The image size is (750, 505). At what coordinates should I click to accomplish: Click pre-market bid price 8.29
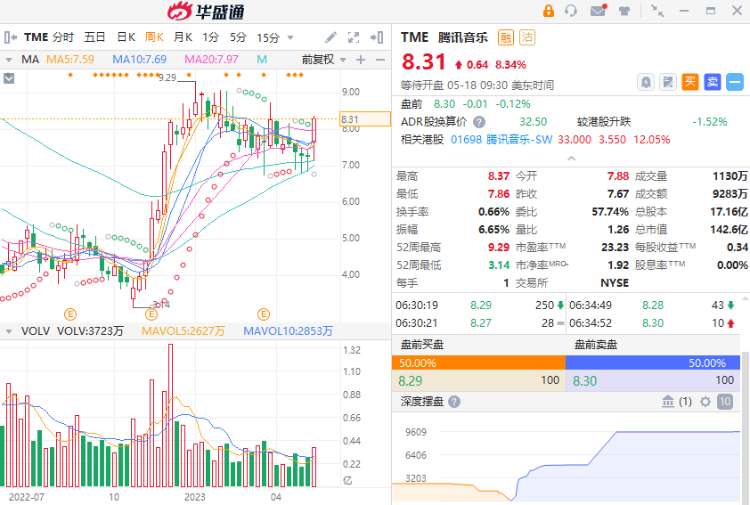410,381
